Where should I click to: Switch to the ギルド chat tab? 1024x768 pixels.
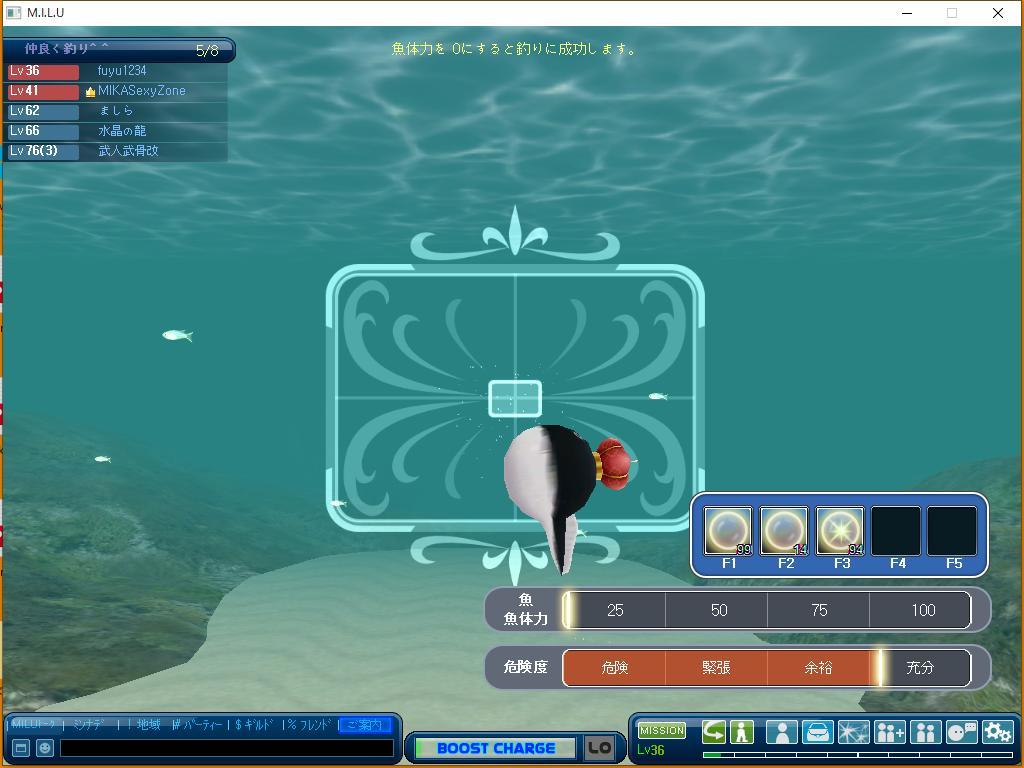coord(254,725)
